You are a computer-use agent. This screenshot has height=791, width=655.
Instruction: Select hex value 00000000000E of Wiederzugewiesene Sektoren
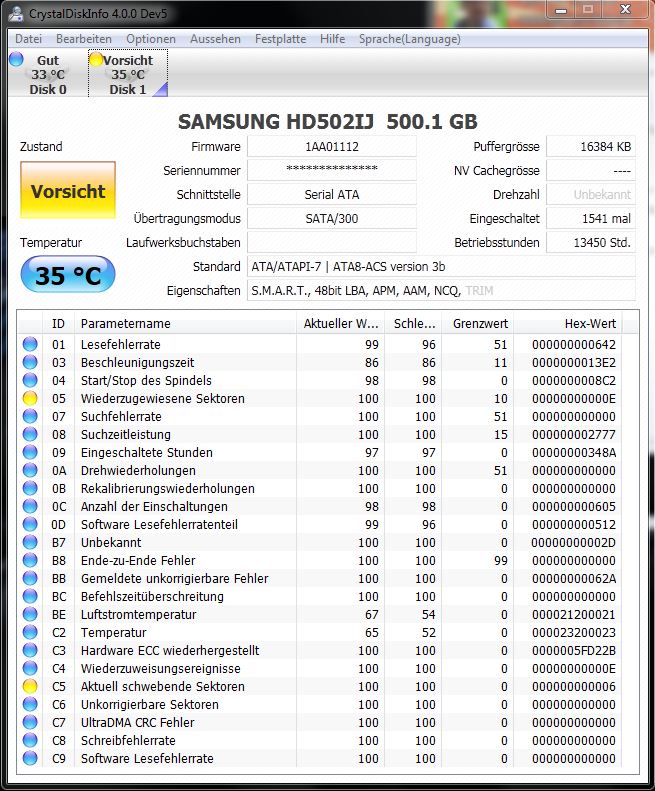point(574,399)
